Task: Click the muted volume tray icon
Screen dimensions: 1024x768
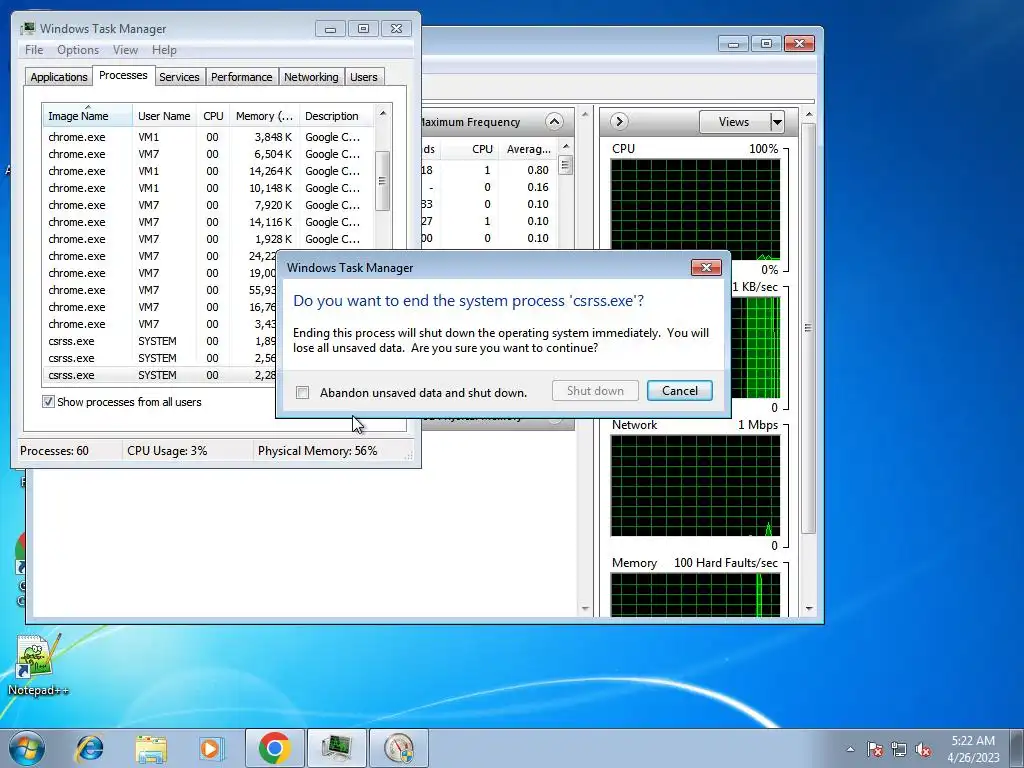Action: click(923, 749)
